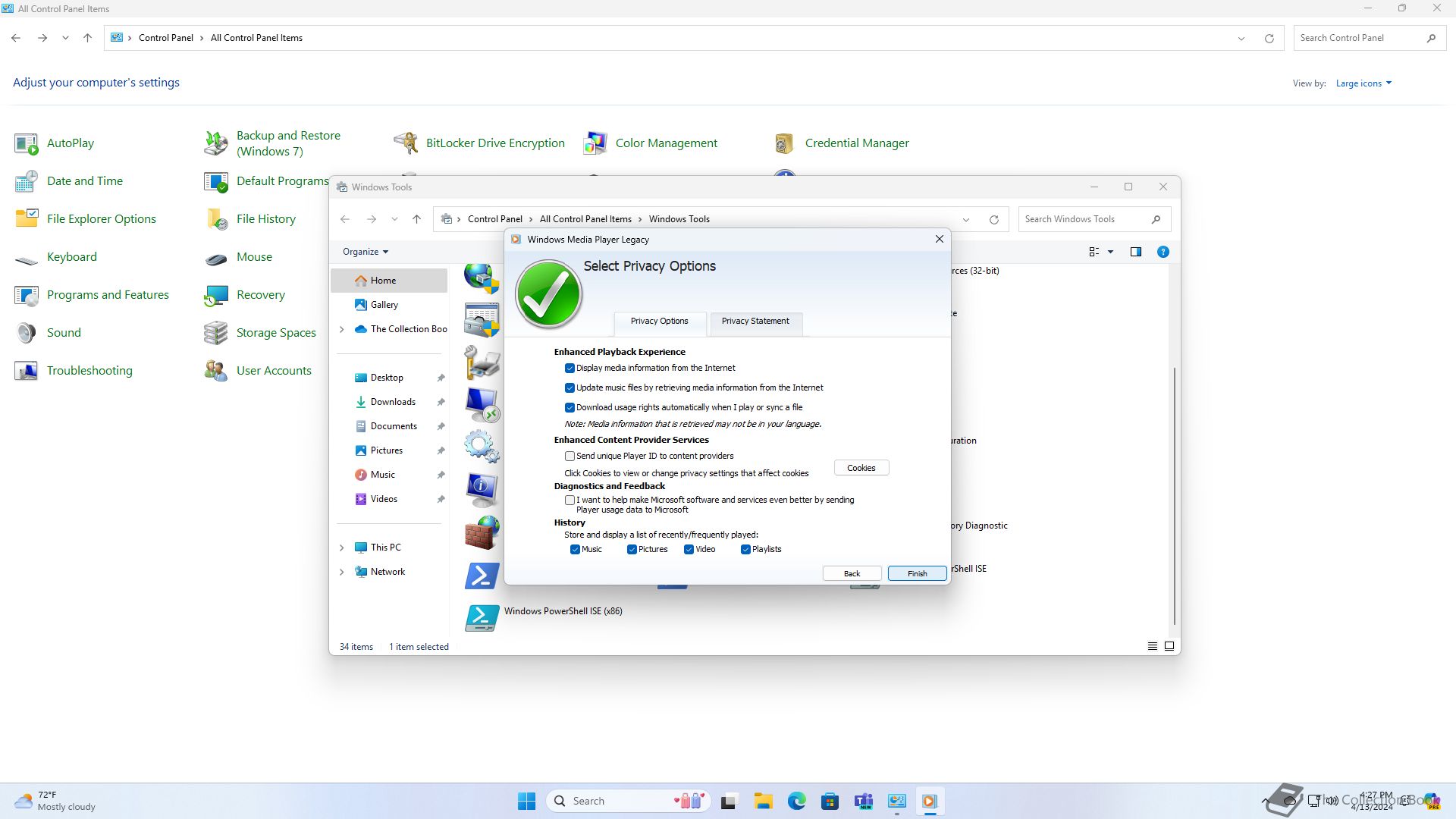The width and height of the screenshot is (1456, 819).
Task: Open Recovery item
Action: [x=245, y=295]
